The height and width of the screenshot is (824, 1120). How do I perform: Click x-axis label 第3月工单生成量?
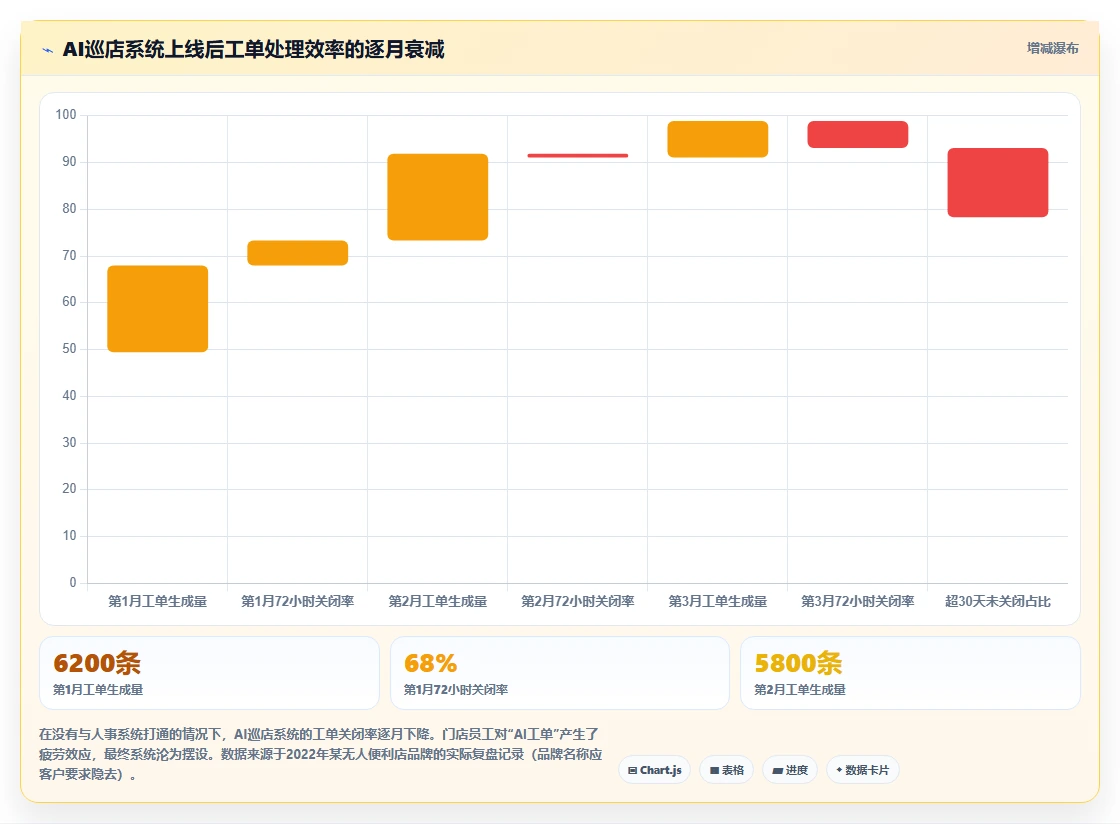tap(718, 601)
